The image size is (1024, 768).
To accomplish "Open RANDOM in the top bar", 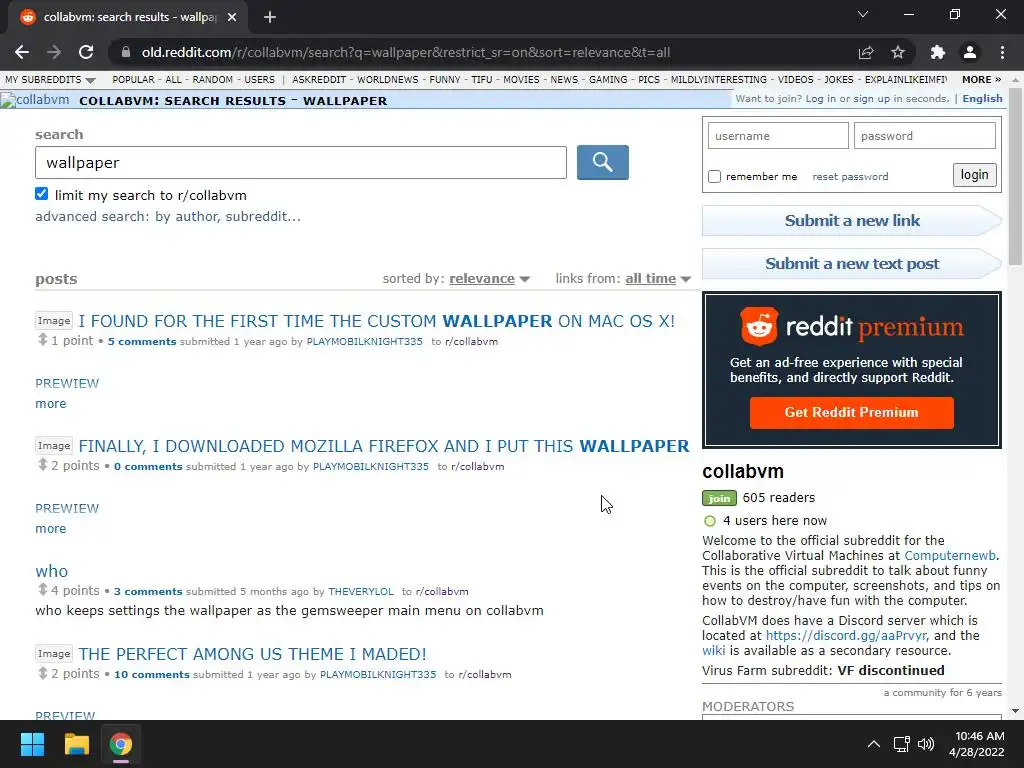I will [x=212, y=80].
